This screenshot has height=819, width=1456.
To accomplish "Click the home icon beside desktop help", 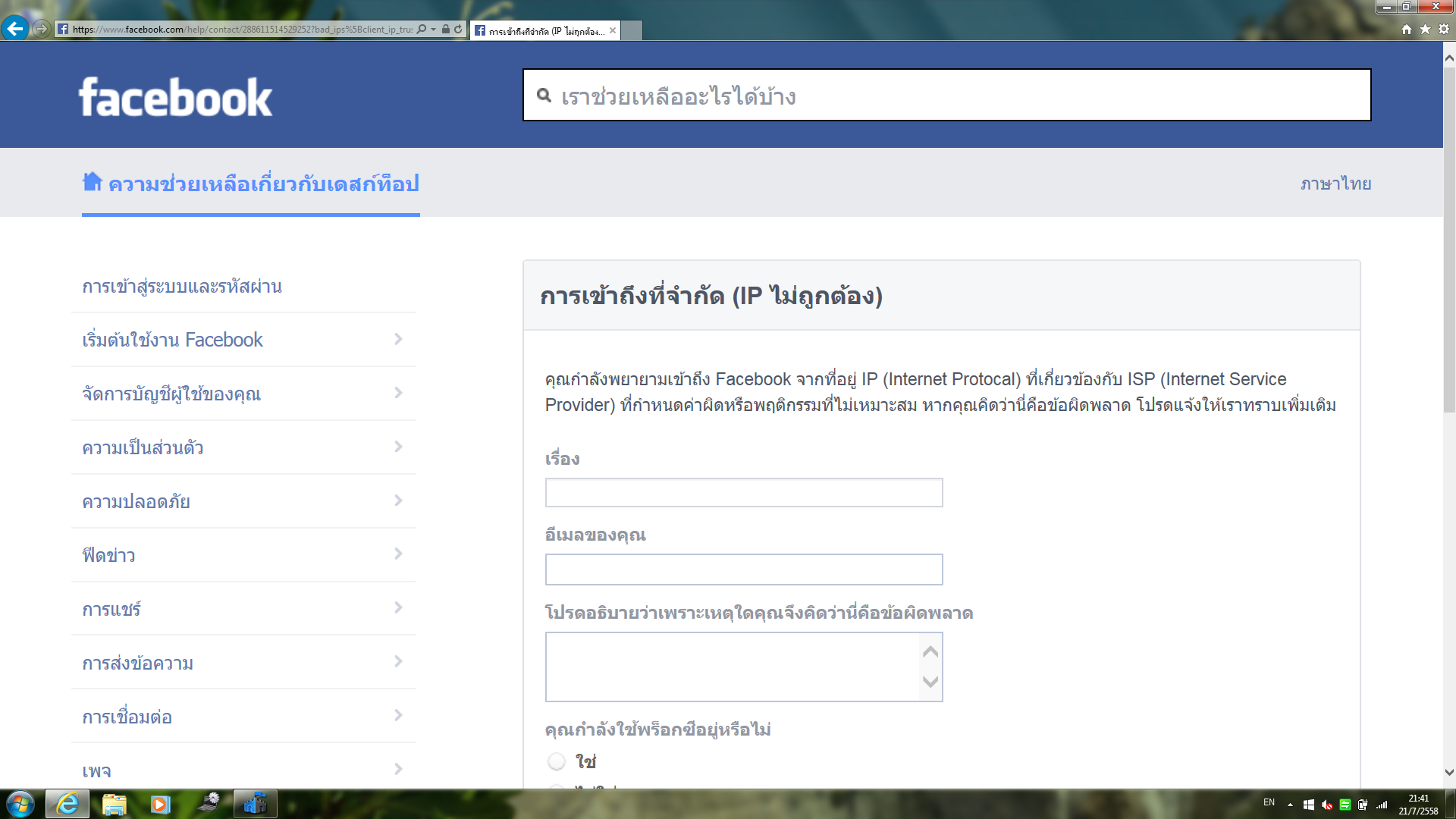I will click(92, 182).
